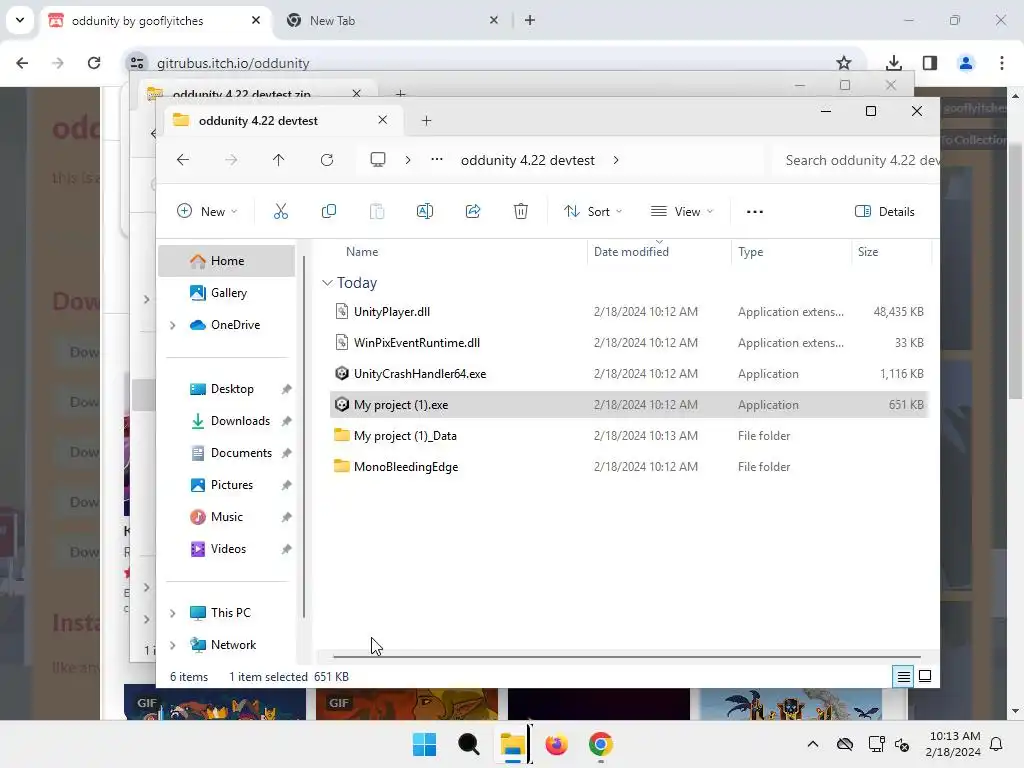Expand This PC in navigation pane

[x=172, y=613]
